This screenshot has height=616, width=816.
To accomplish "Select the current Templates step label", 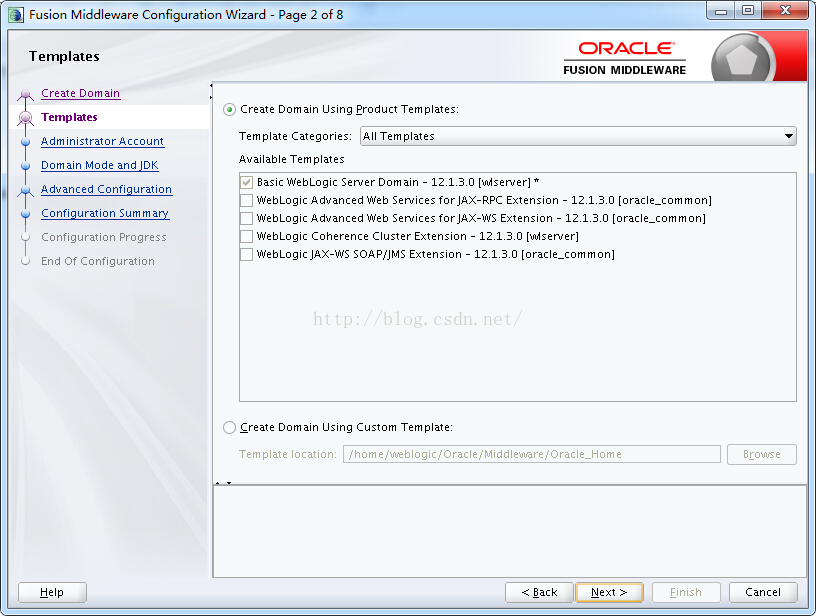I will (69, 117).
